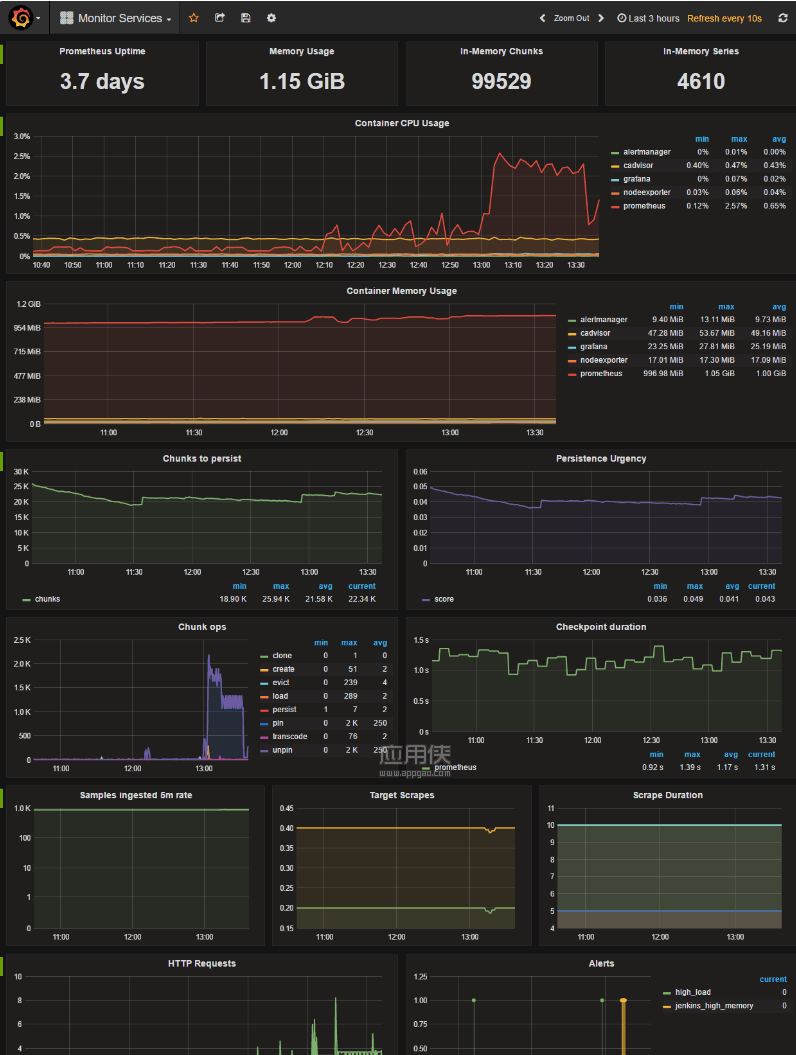This screenshot has height=1055, width=796.
Task: Toggle persist series in Chunk ops legend
Action: click(284, 709)
